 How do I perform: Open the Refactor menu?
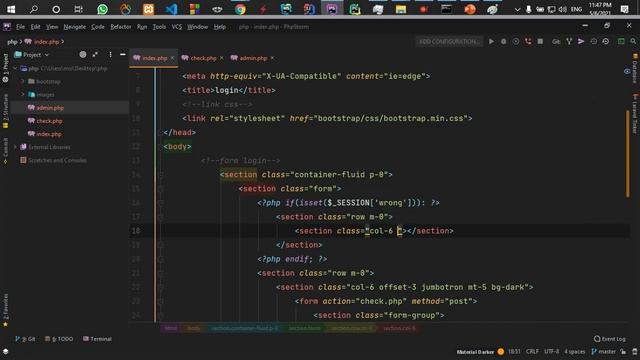click(121, 27)
